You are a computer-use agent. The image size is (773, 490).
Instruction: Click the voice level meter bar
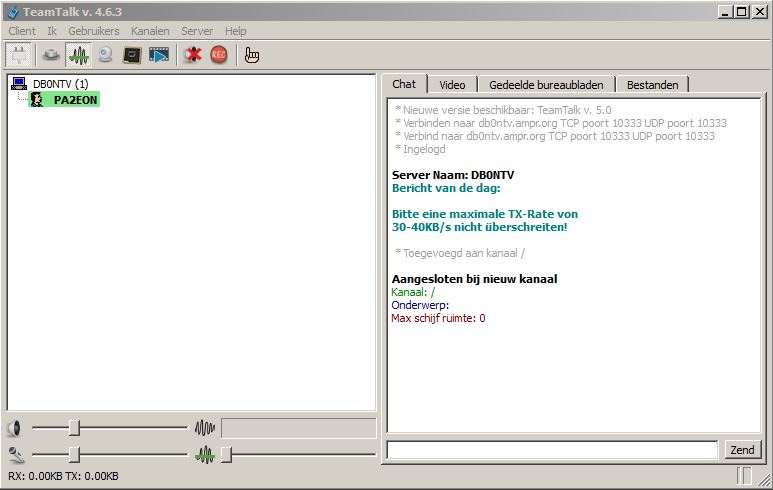pyautogui.click(x=298, y=428)
